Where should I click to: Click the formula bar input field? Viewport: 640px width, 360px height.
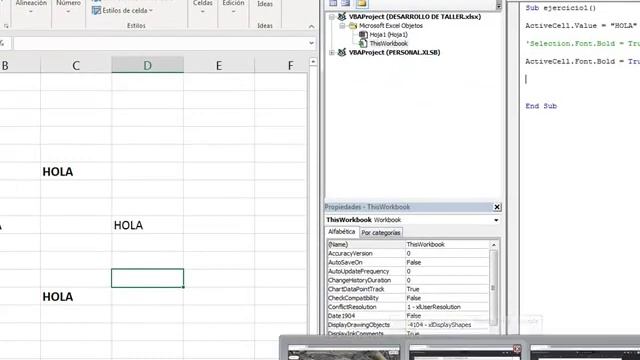(161, 43)
